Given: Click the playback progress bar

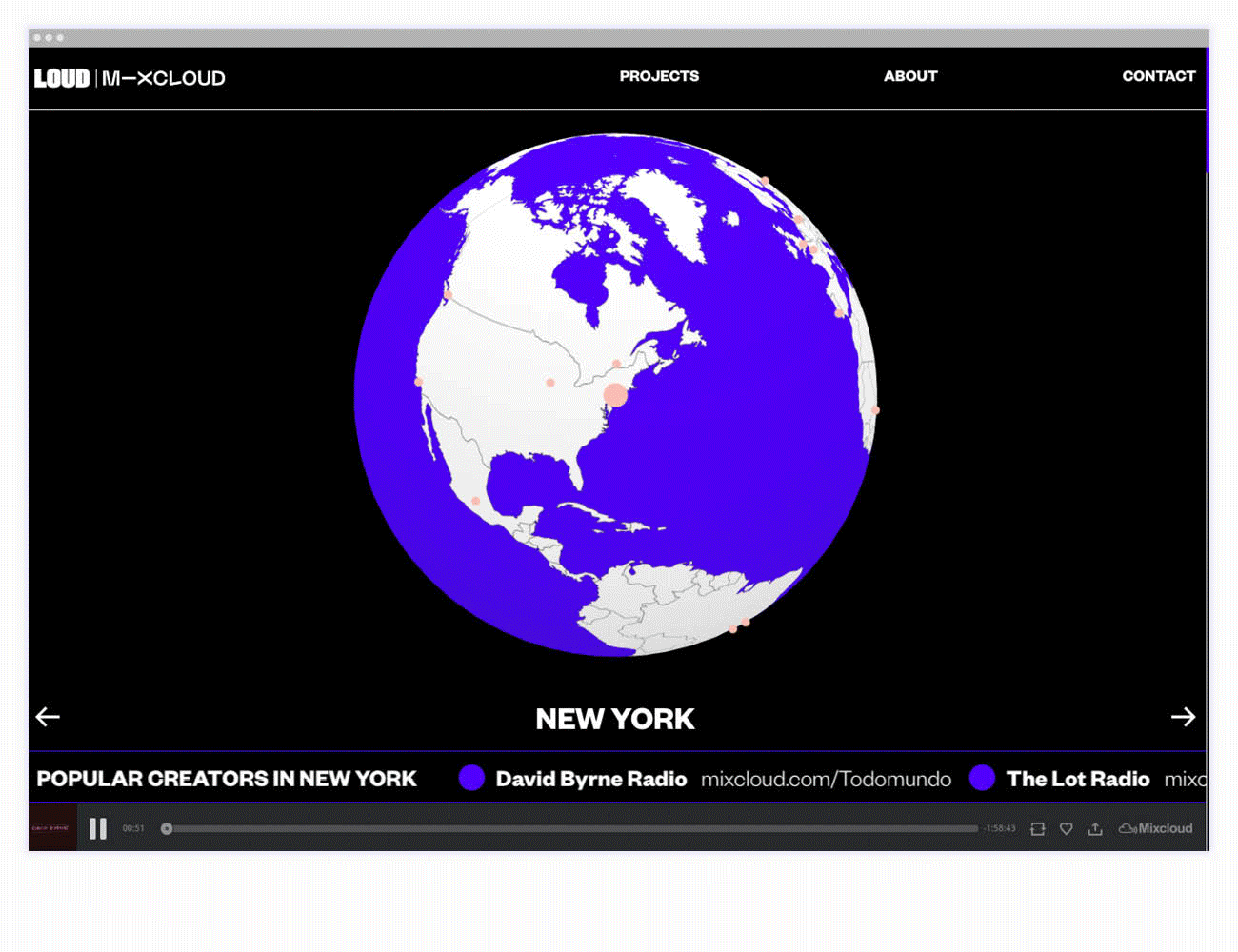Looking at the screenshot, I should click(x=571, y=828).
